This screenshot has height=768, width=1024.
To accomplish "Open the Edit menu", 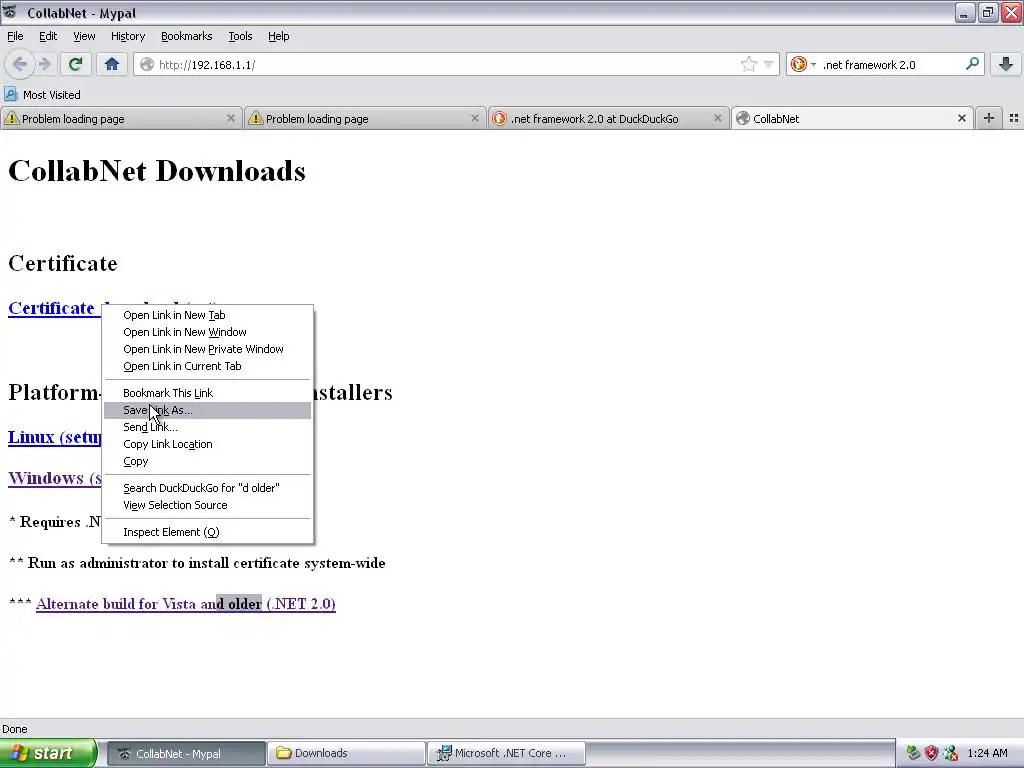I will tap(48, 36).
